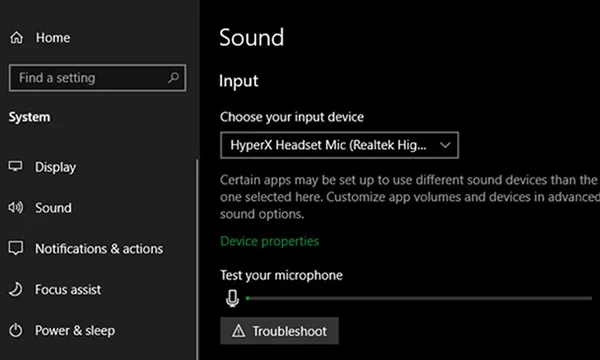
Task: Click the Troubleshoot button
Action: click(x=279, y=331)
